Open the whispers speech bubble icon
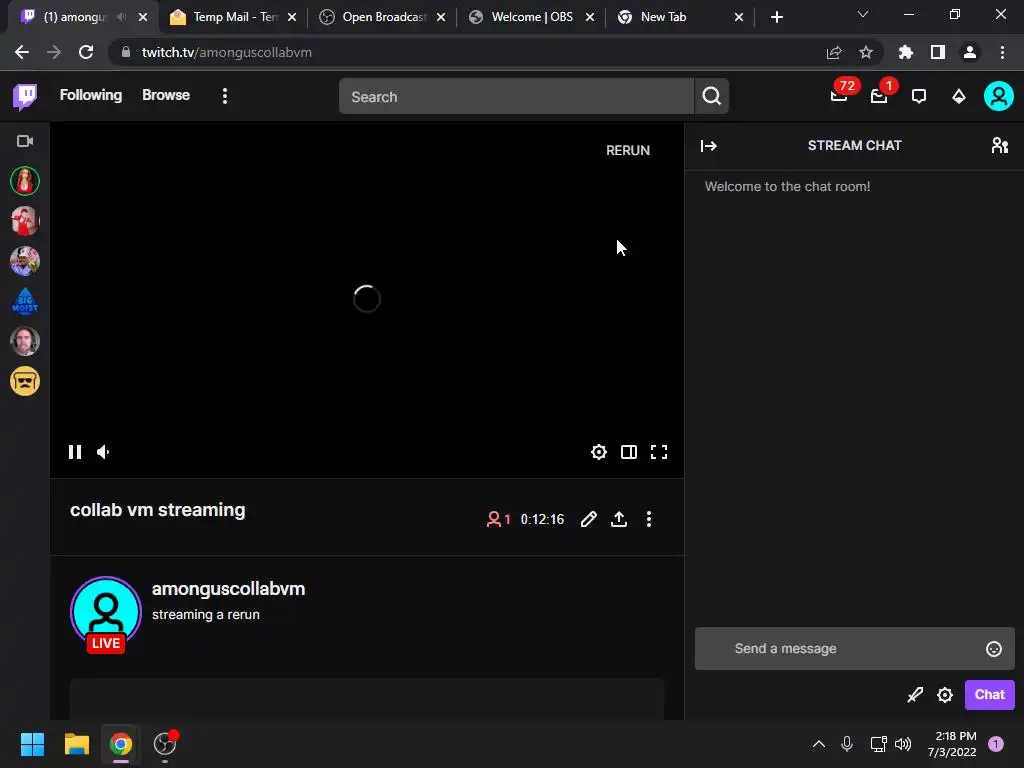 [919, 97]
